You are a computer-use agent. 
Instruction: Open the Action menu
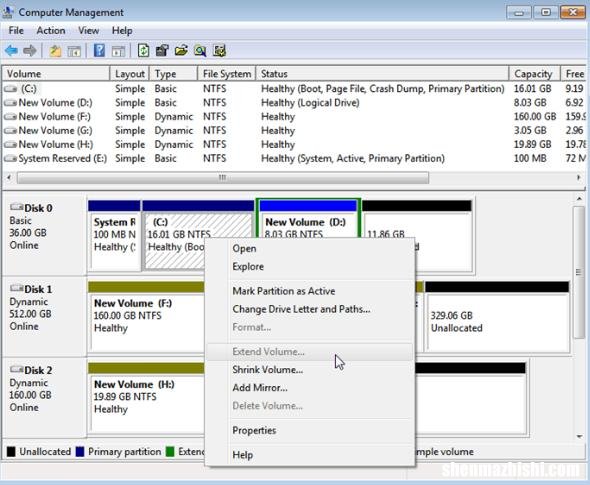(x=51, y=30)
